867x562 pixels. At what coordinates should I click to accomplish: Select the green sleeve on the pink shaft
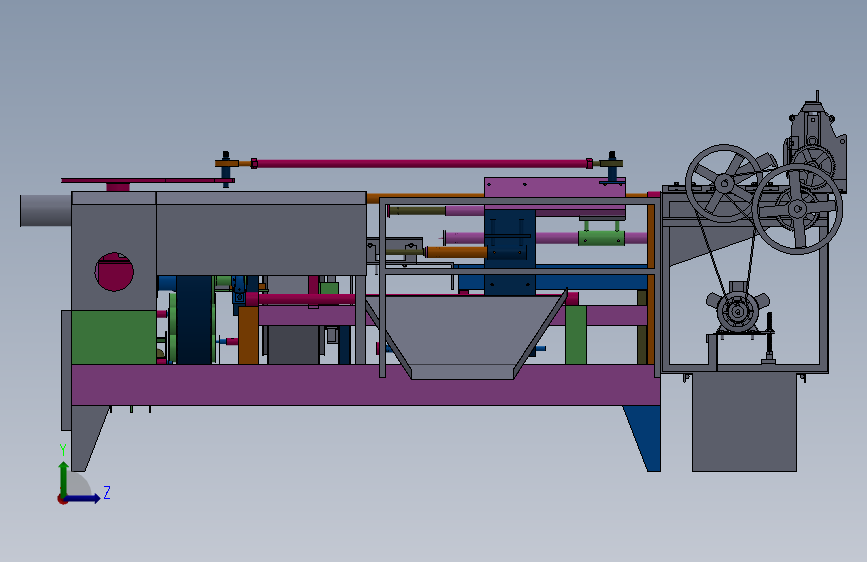coord(601,238)
